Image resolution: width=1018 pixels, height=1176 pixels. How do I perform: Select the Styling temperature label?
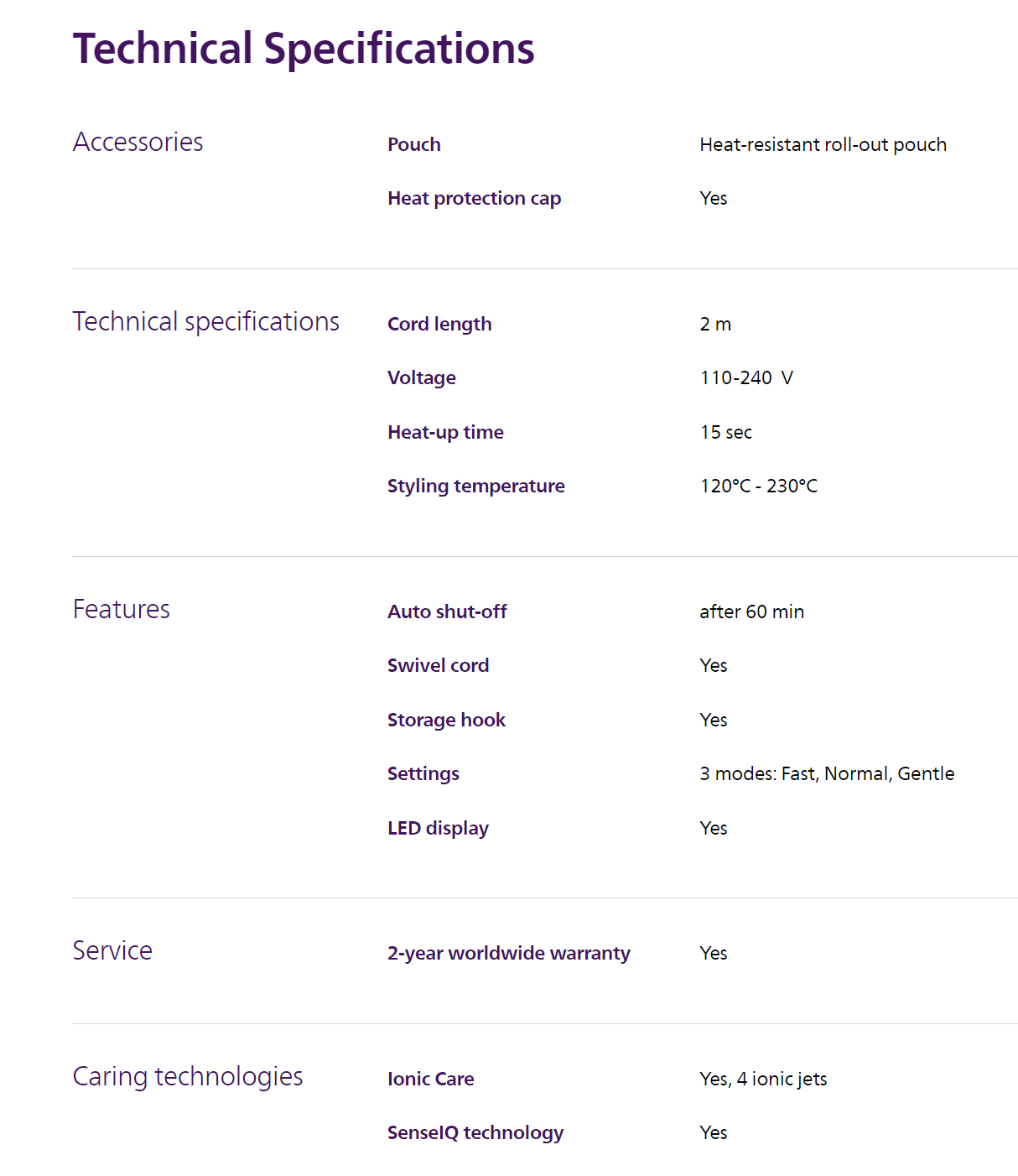(x=475, y=486)
